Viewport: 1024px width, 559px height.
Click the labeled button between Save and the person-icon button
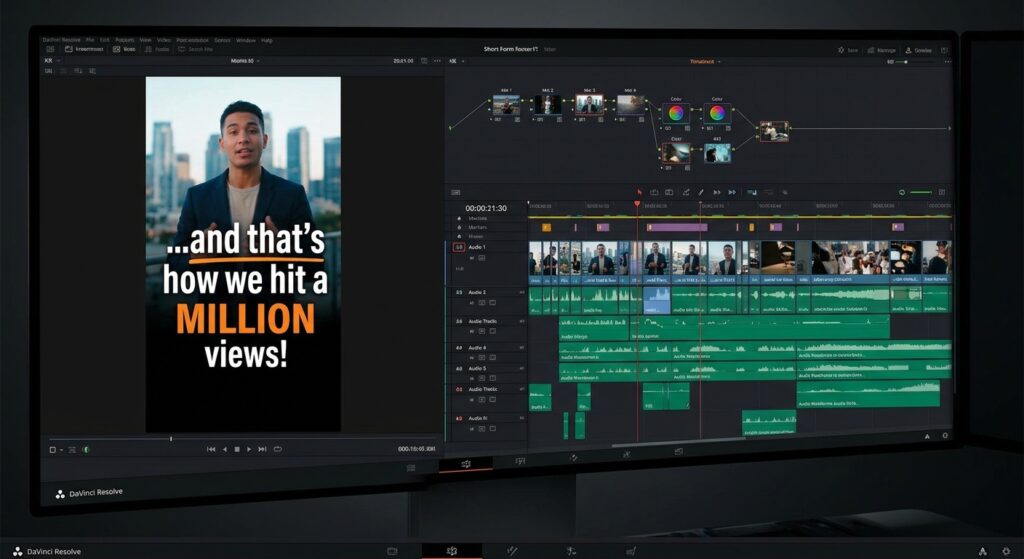point(882,50)
